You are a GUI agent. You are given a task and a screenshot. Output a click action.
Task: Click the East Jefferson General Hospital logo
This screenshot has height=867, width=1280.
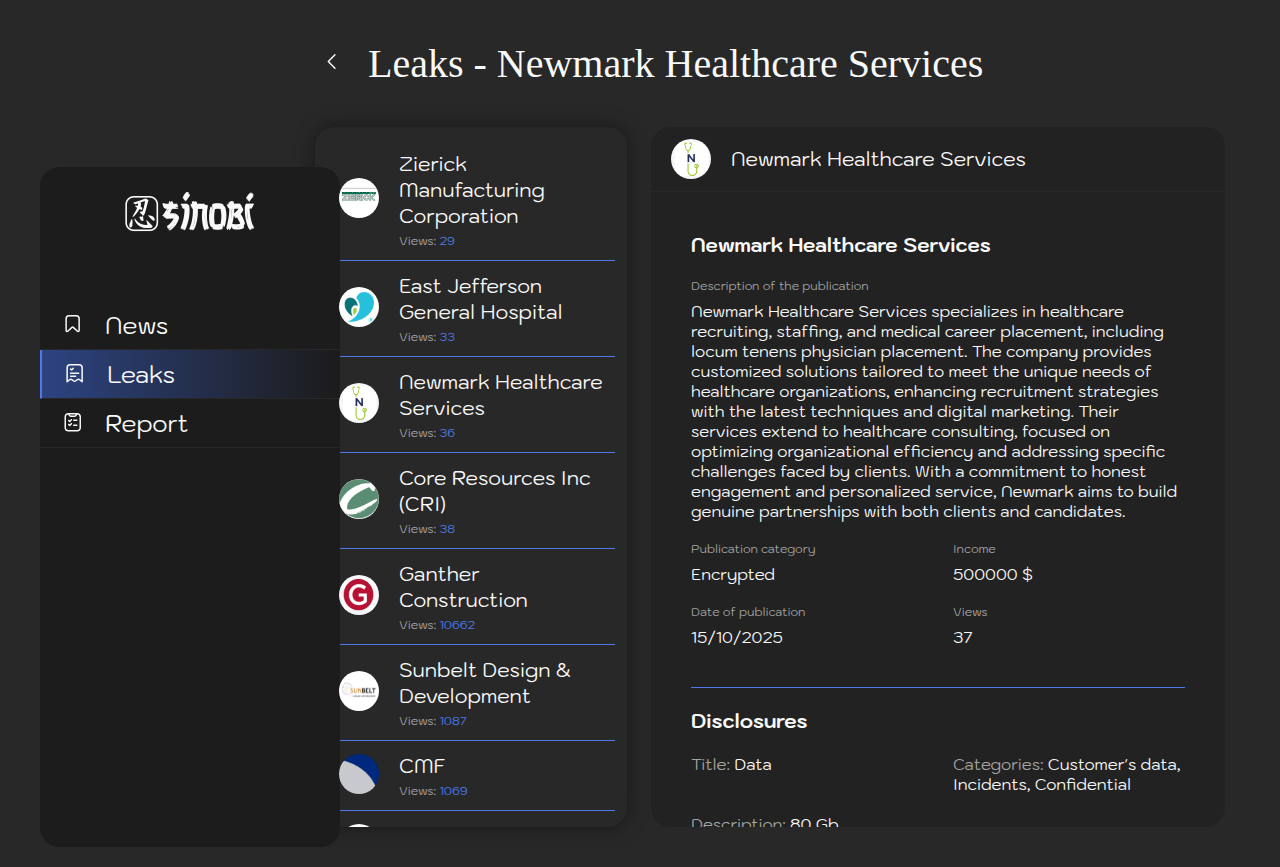point(359,307)
